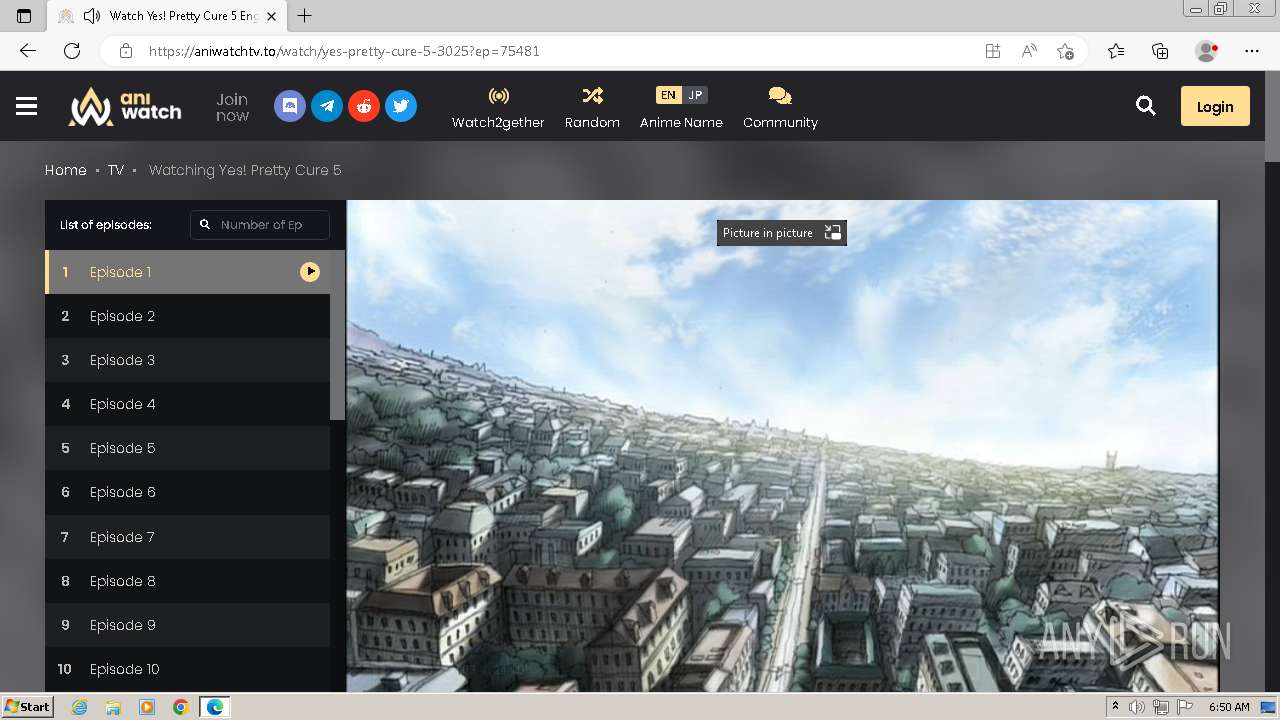This screenshot has width=1280, height=720.
Task: Click the episode list scrollbar
Action: (x=337, y=335)
